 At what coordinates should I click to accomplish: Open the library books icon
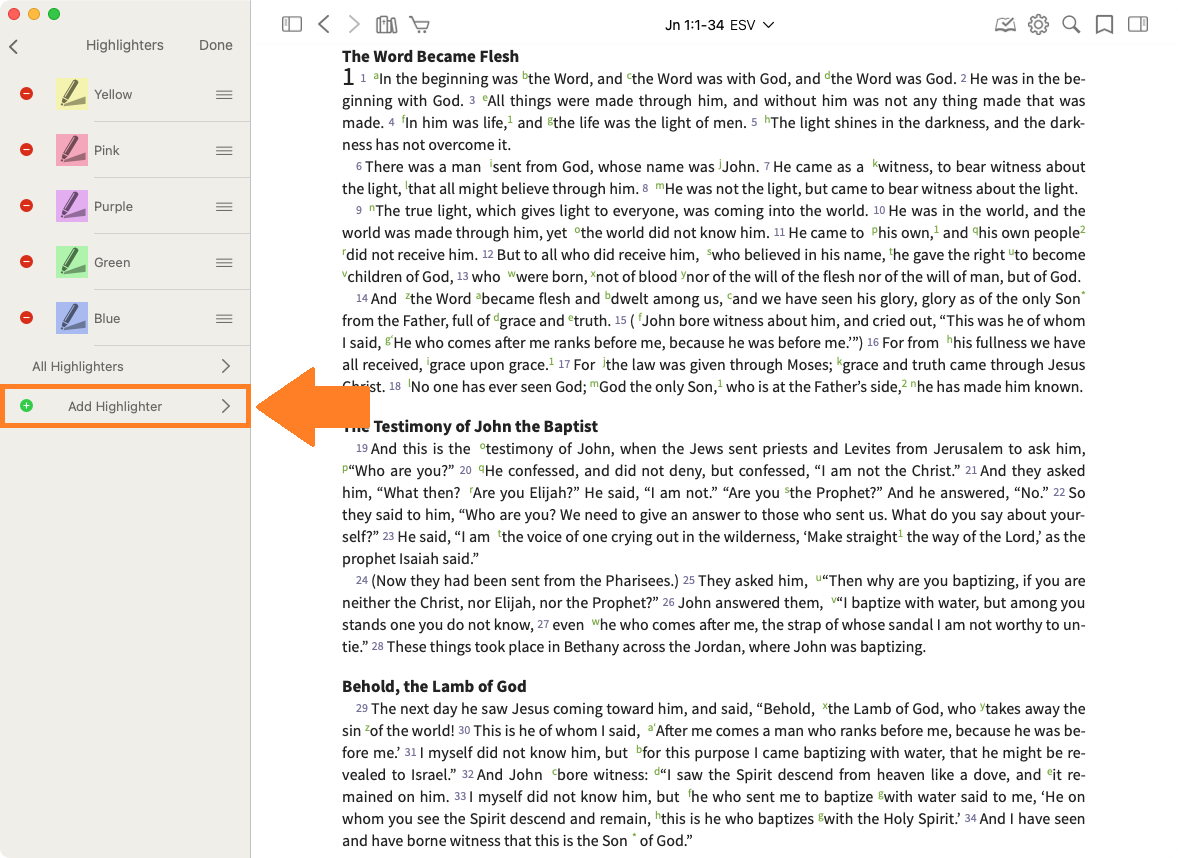point(386,25)
